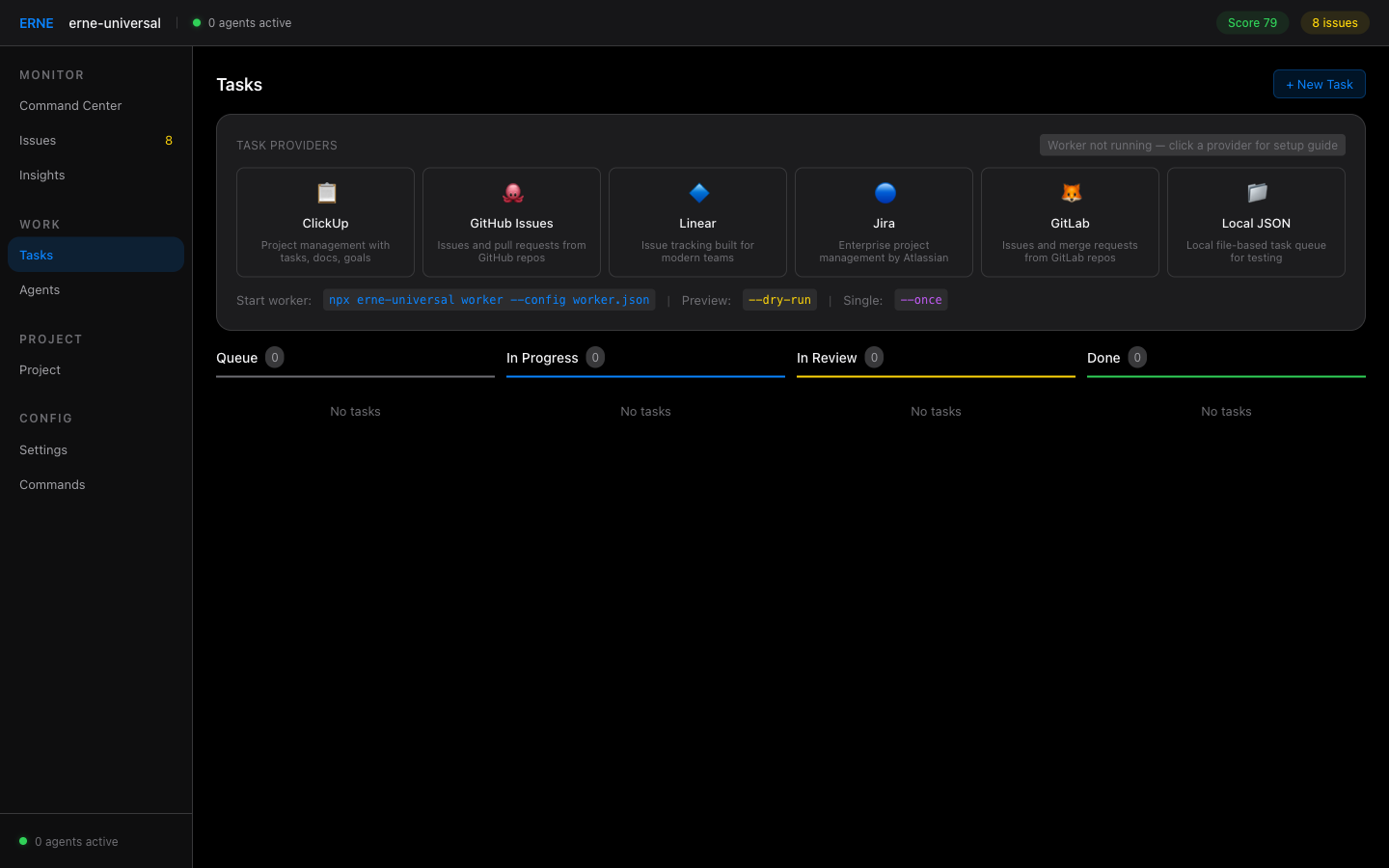Open Command Center in the sidebar
1389x868 pixels.
(x=70, y=106)
